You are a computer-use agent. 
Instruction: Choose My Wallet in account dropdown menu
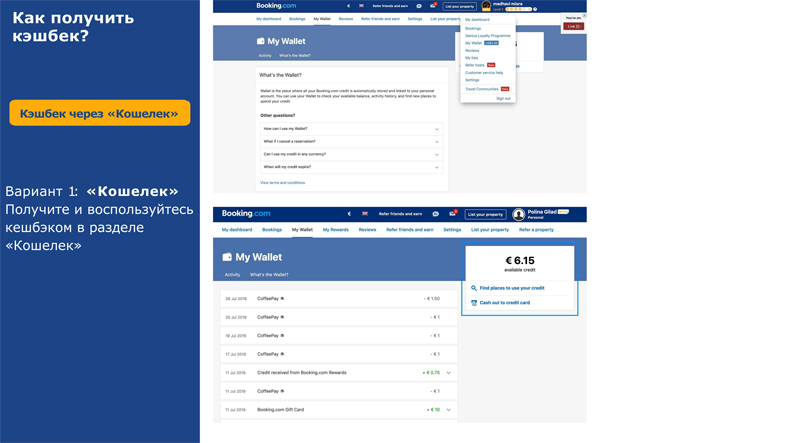(x=473, y=43)
